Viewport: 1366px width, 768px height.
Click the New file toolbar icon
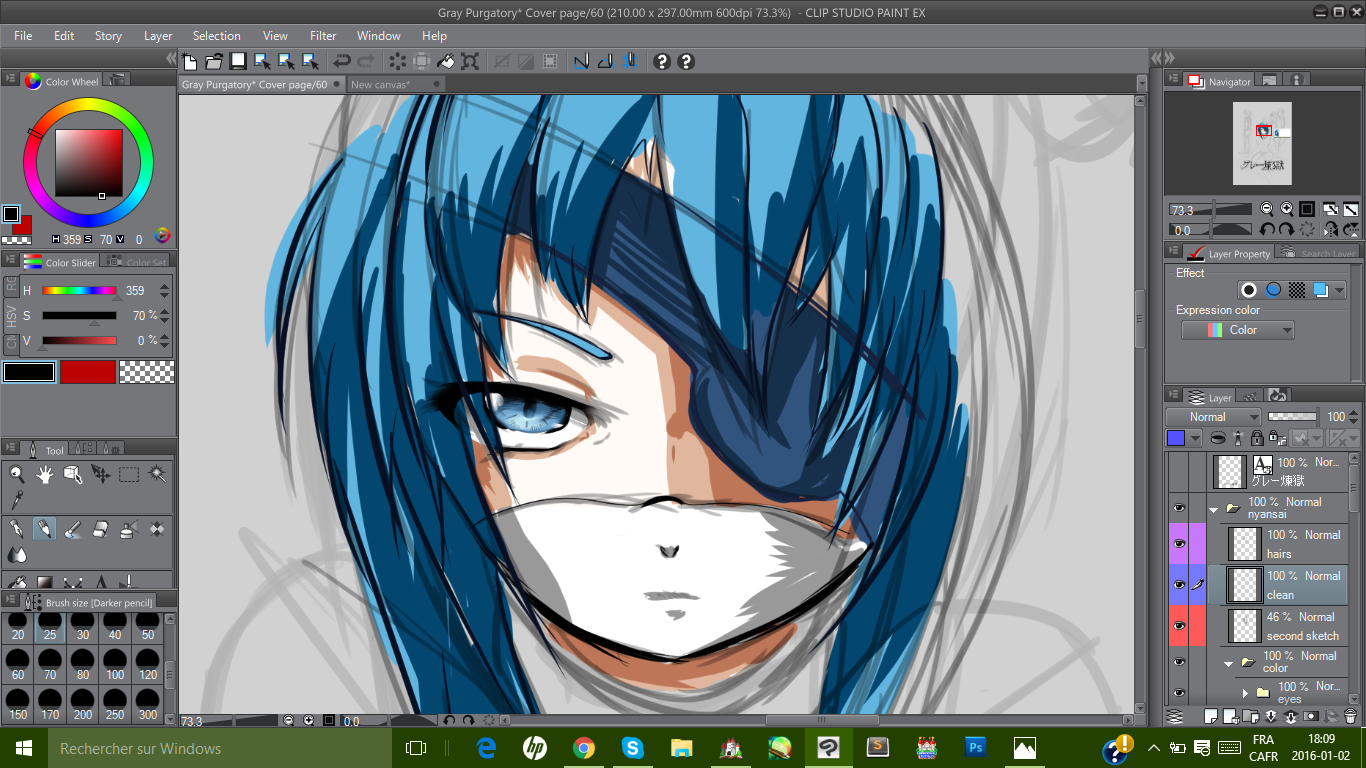point(190,61)
